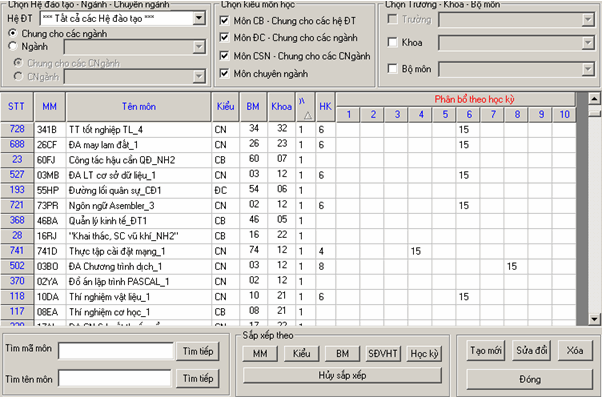Image resolution: width=602 pixels, height=399 pixels.
Task: Click the Khoa column header in table
Action: pos(281,107)
